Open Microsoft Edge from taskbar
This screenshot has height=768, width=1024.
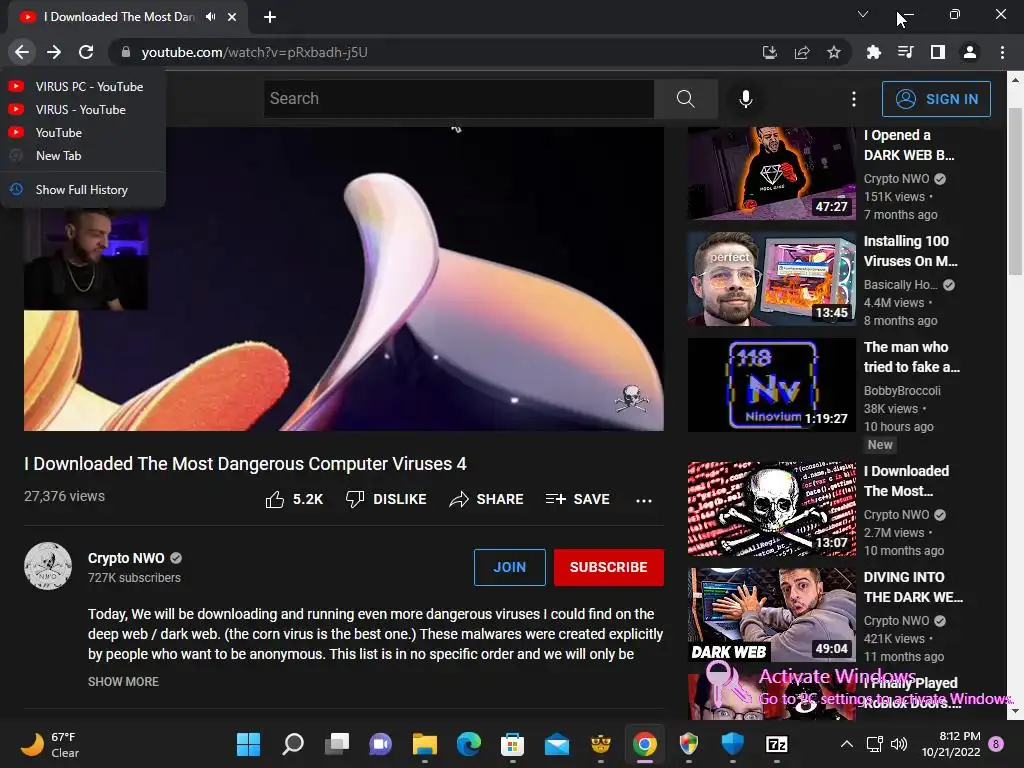469,744
